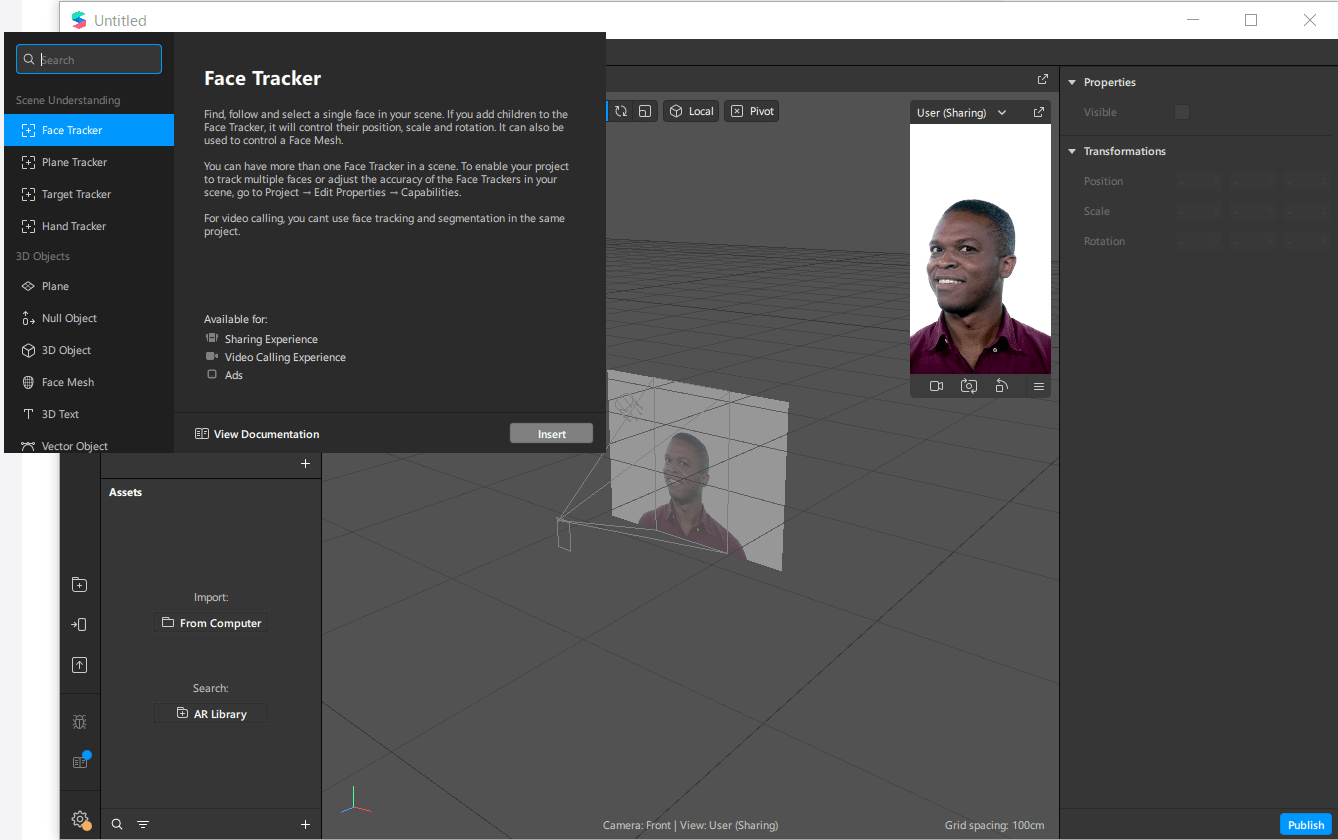This screenshot has width=1338, height=840.
Task: Toggle Pivot mode button
Action: pyautogui.click(x=752, y=111)
